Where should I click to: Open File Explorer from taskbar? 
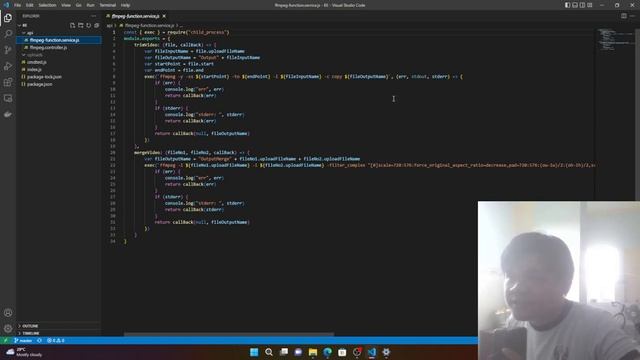[313, 352]
